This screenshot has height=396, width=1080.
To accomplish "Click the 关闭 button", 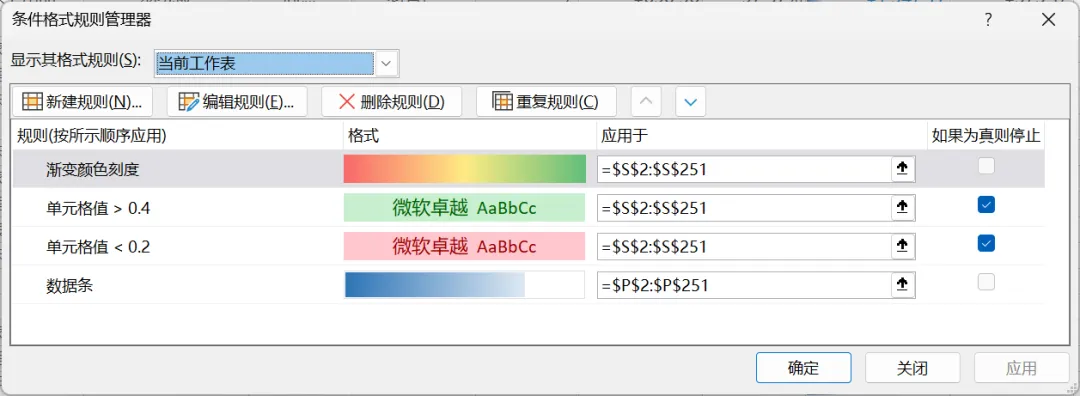I will (x=913, y=368).
